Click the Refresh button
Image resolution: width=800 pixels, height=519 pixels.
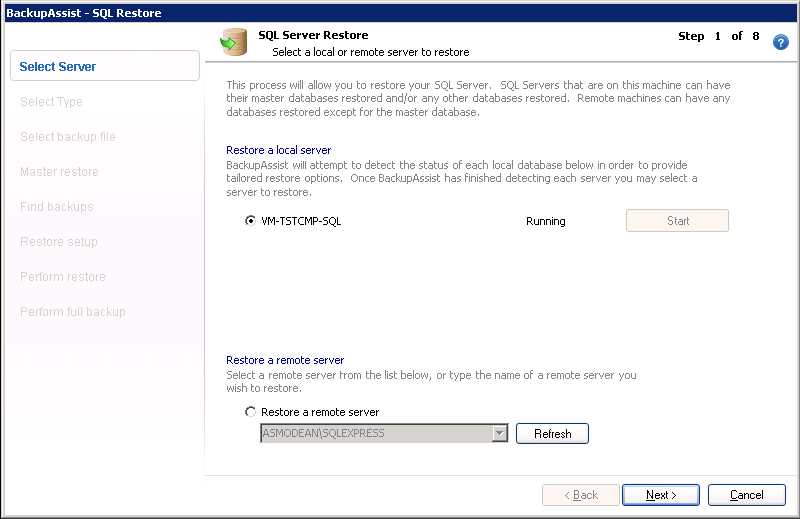click(x=552, y=433)
